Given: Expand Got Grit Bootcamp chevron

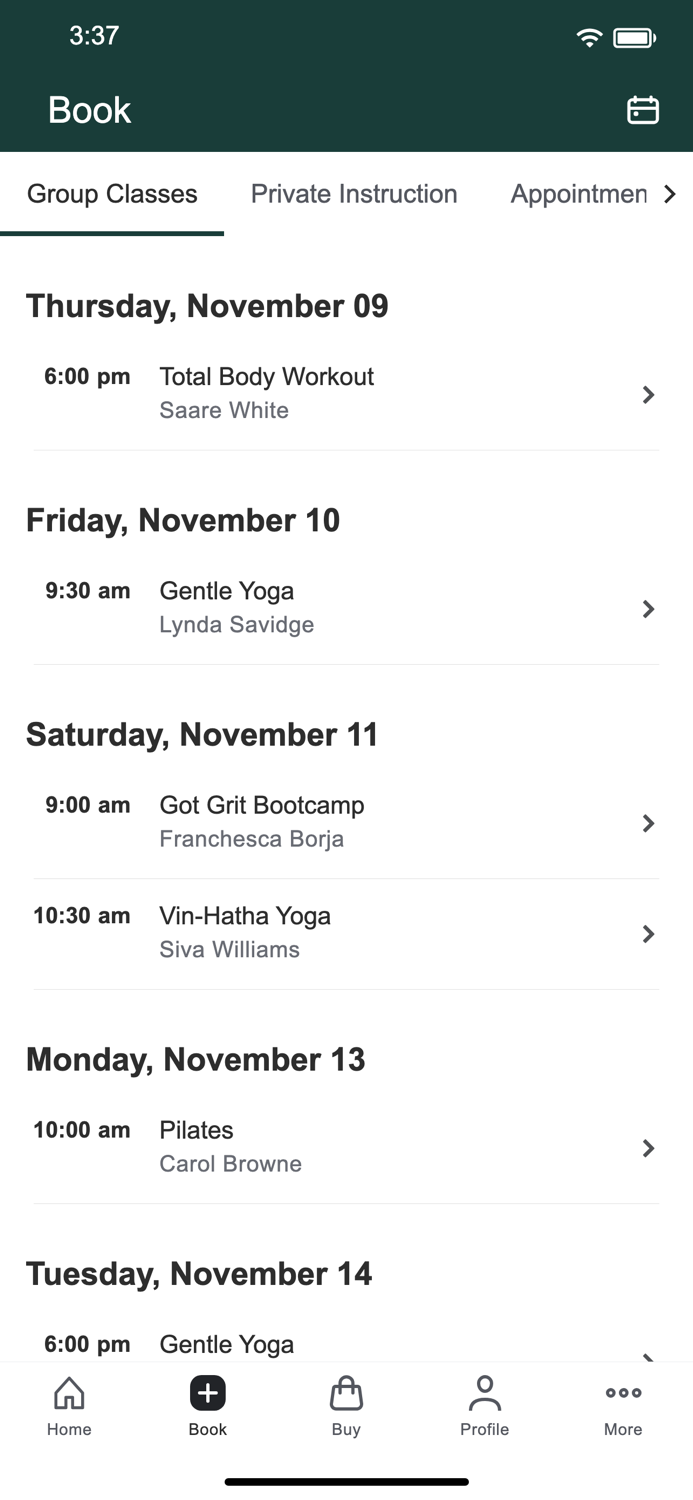Looking at the screenshot, I should coord(648,823).
